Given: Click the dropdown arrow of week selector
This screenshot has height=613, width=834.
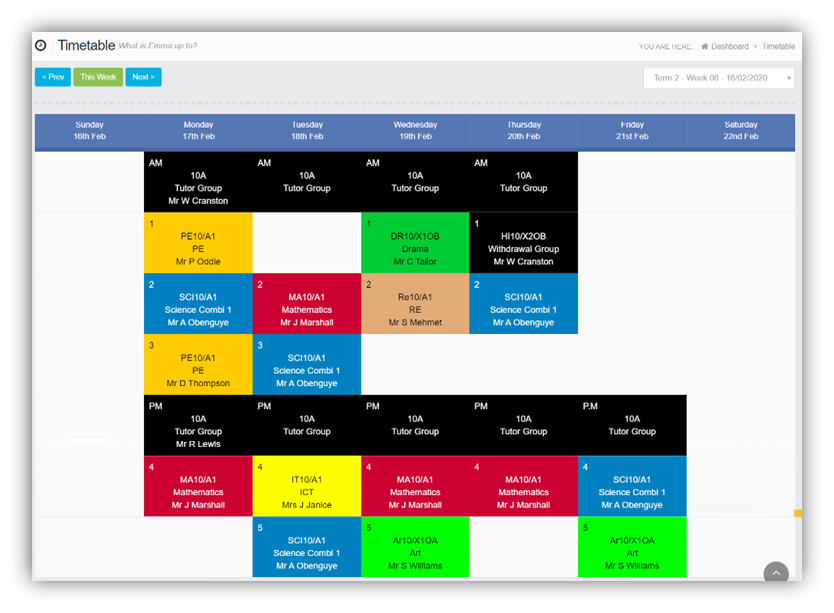Looking at the screenshot, I should 788,78.
